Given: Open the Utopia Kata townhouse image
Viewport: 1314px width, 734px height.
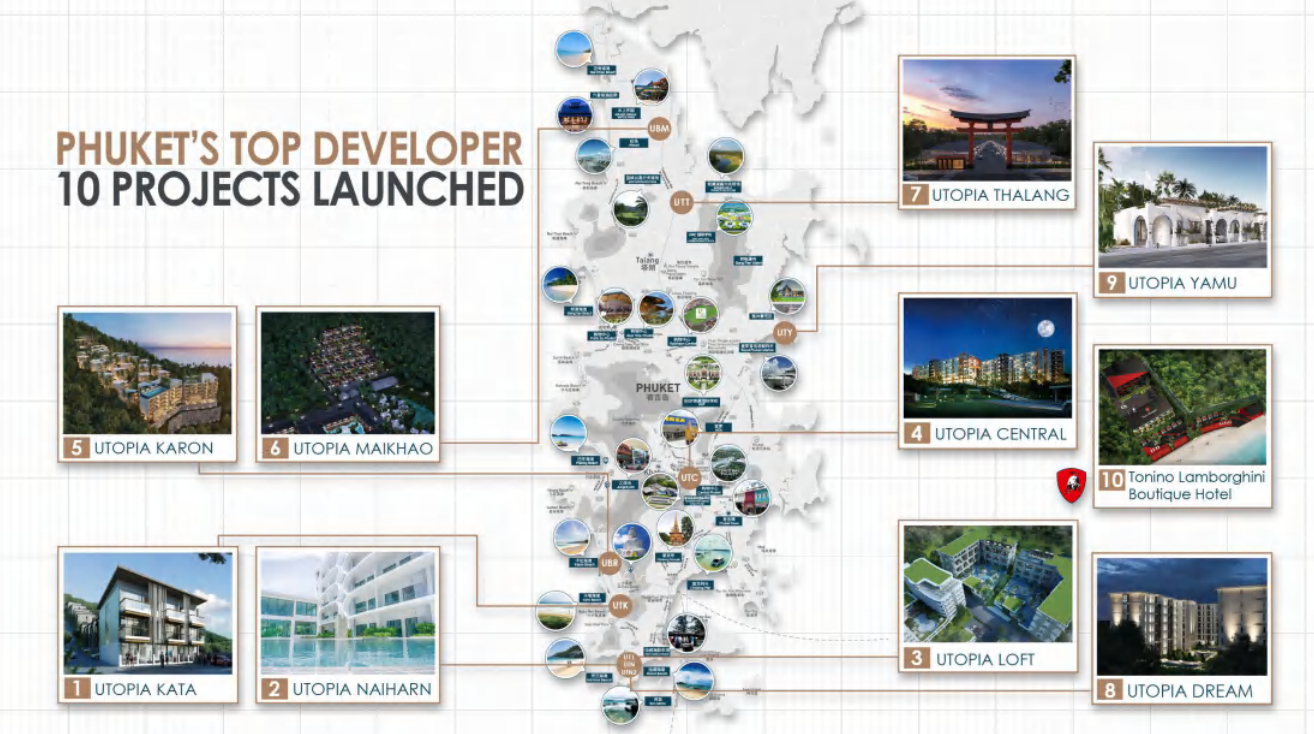Looking at the screenshot, I should click(148, 612).
